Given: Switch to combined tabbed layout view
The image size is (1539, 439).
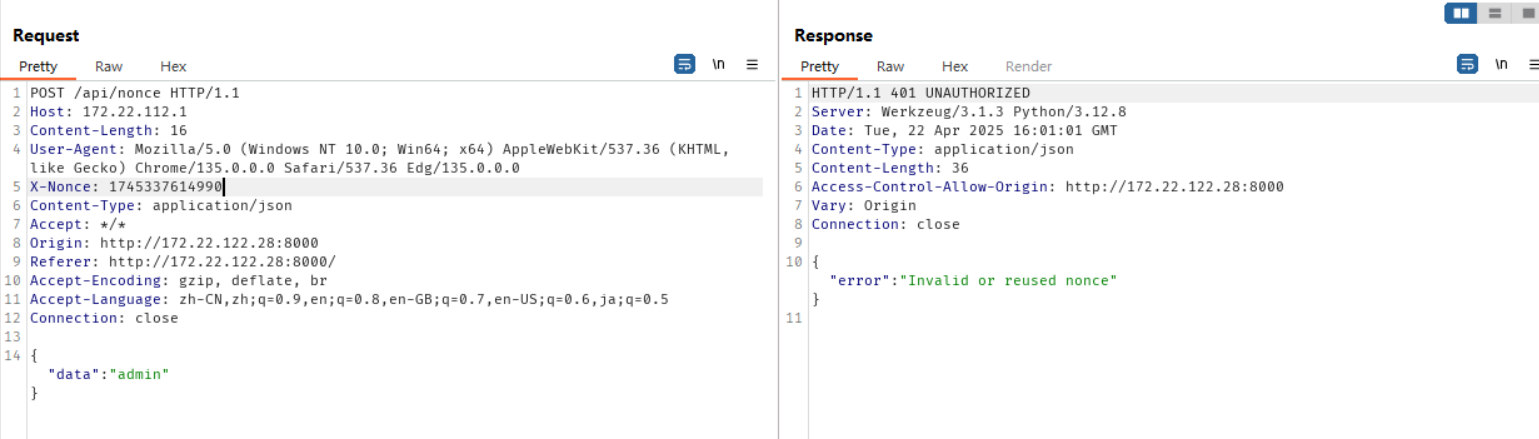Looking at the screenshot, I should (x=1527, y=13).
